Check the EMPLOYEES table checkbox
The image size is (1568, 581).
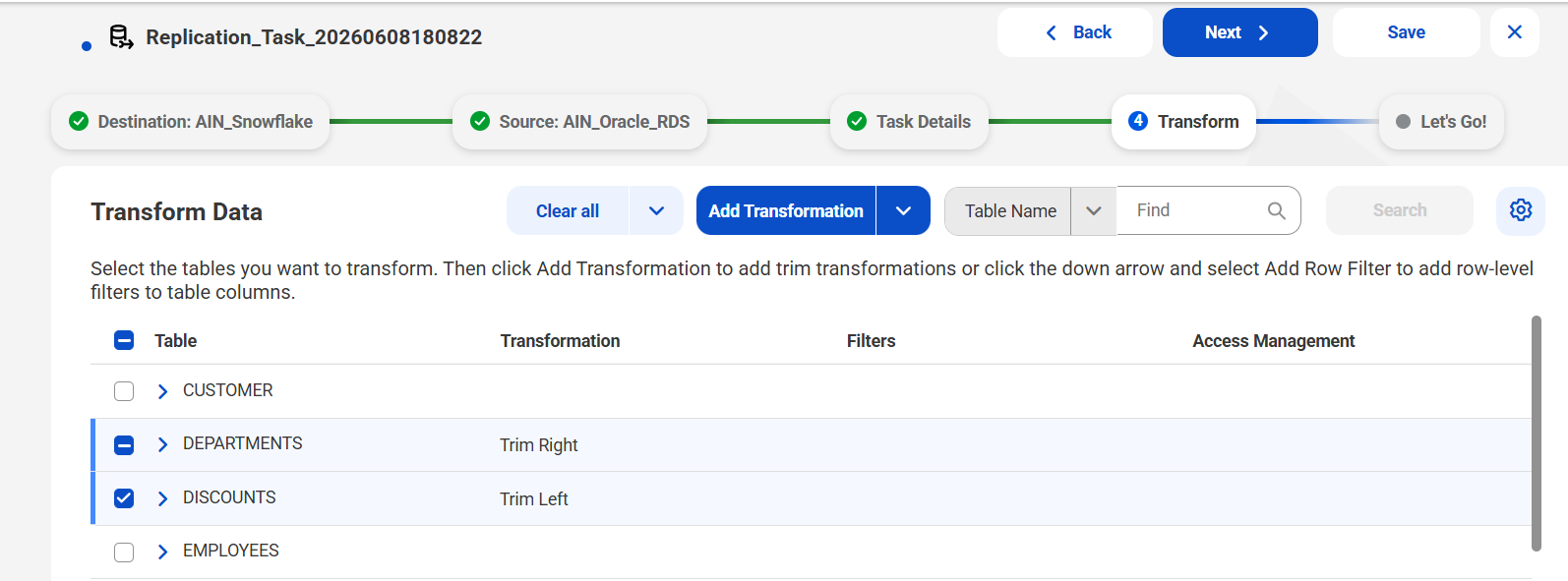coord(124,552)
